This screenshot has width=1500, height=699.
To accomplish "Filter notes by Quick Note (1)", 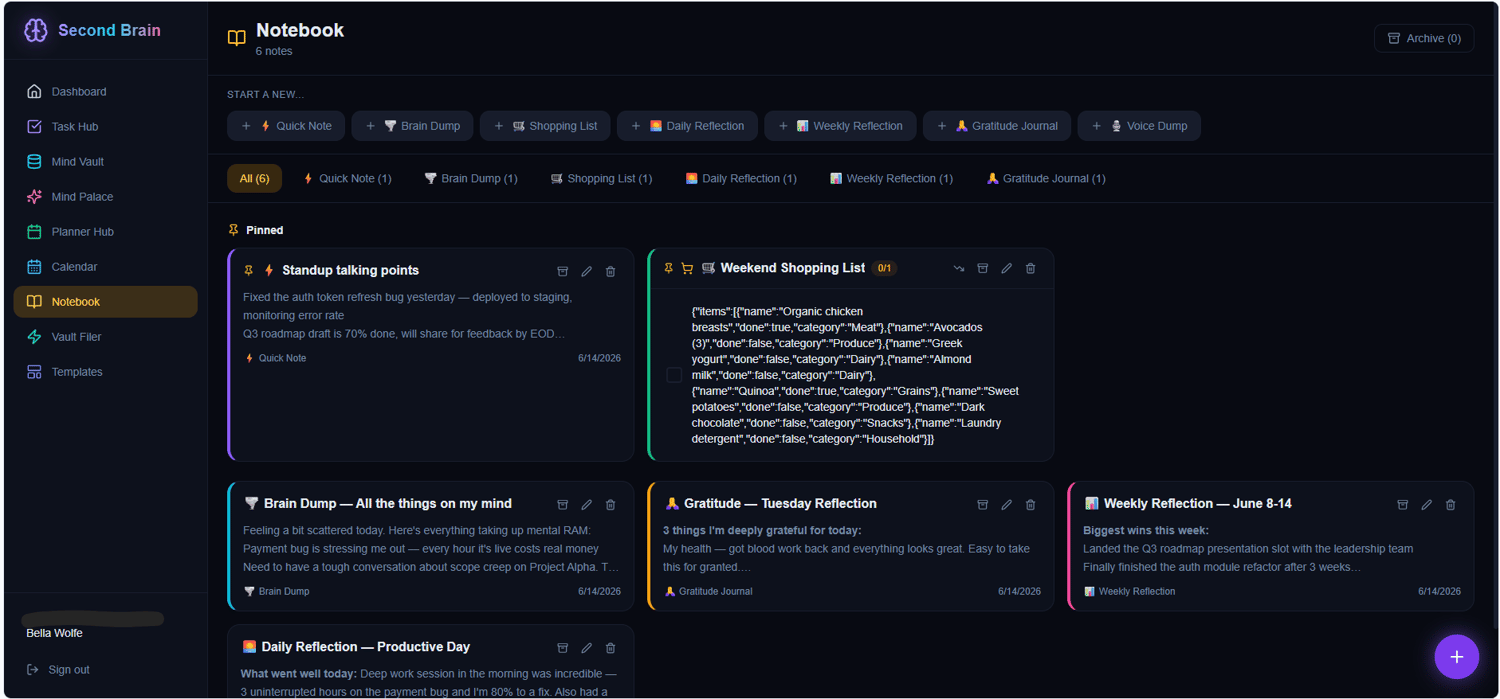I will (x=347, y=178).
